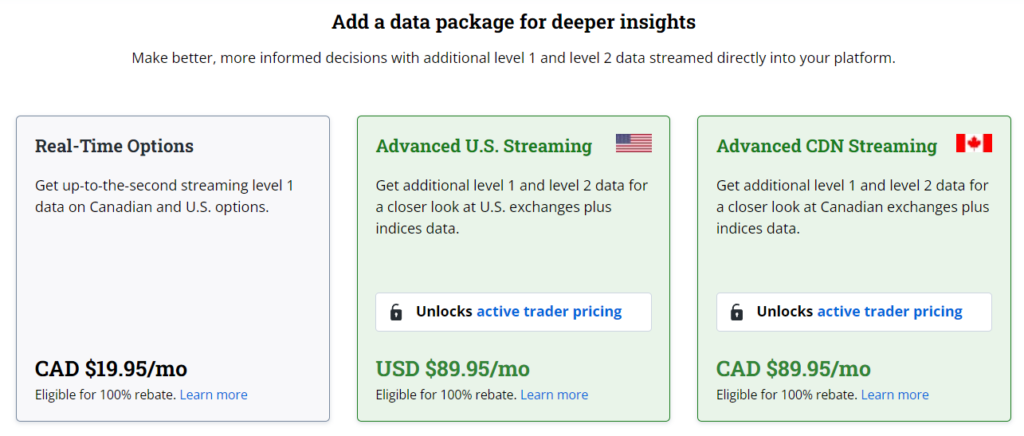The width and height of the screenshot is (1024, 436).
Task: Click Learn more in Advanced CDN Streaming card
Action: (x=895, y=395)
